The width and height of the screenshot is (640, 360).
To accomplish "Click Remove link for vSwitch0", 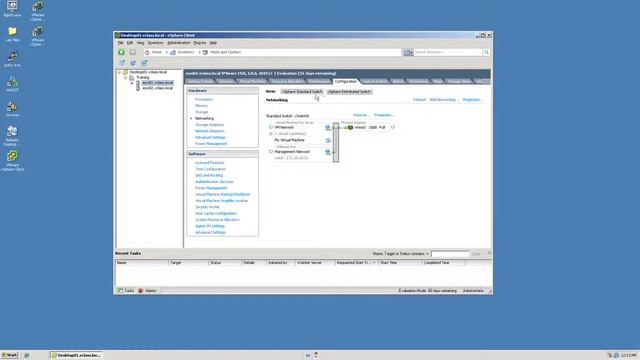I will coord(360,115).
